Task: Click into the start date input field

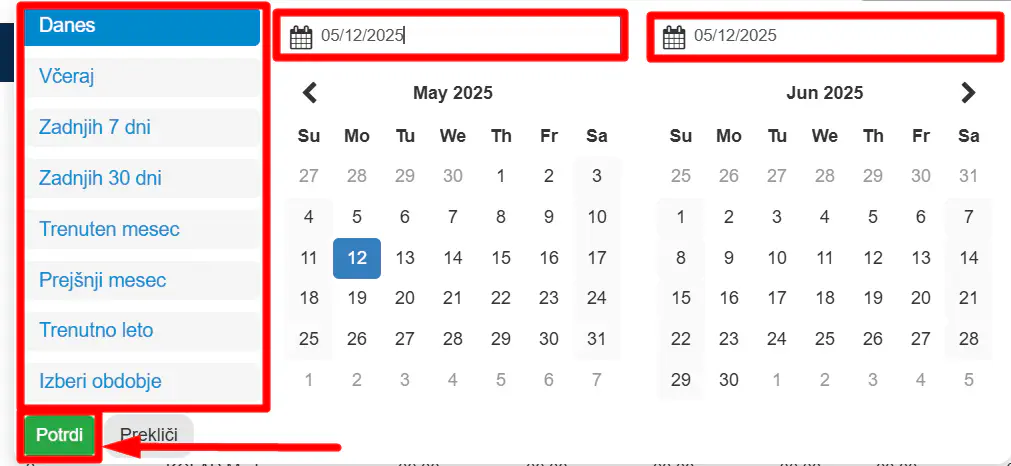Action: tap(449, 35)
